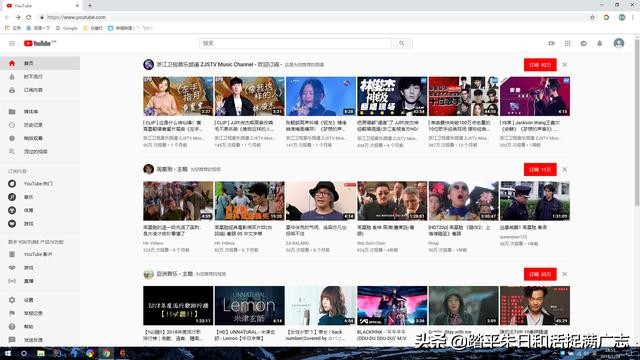This screenshot has width=640, height=360.
Task: Go back with browser back arrow
Action: [7, 17]
